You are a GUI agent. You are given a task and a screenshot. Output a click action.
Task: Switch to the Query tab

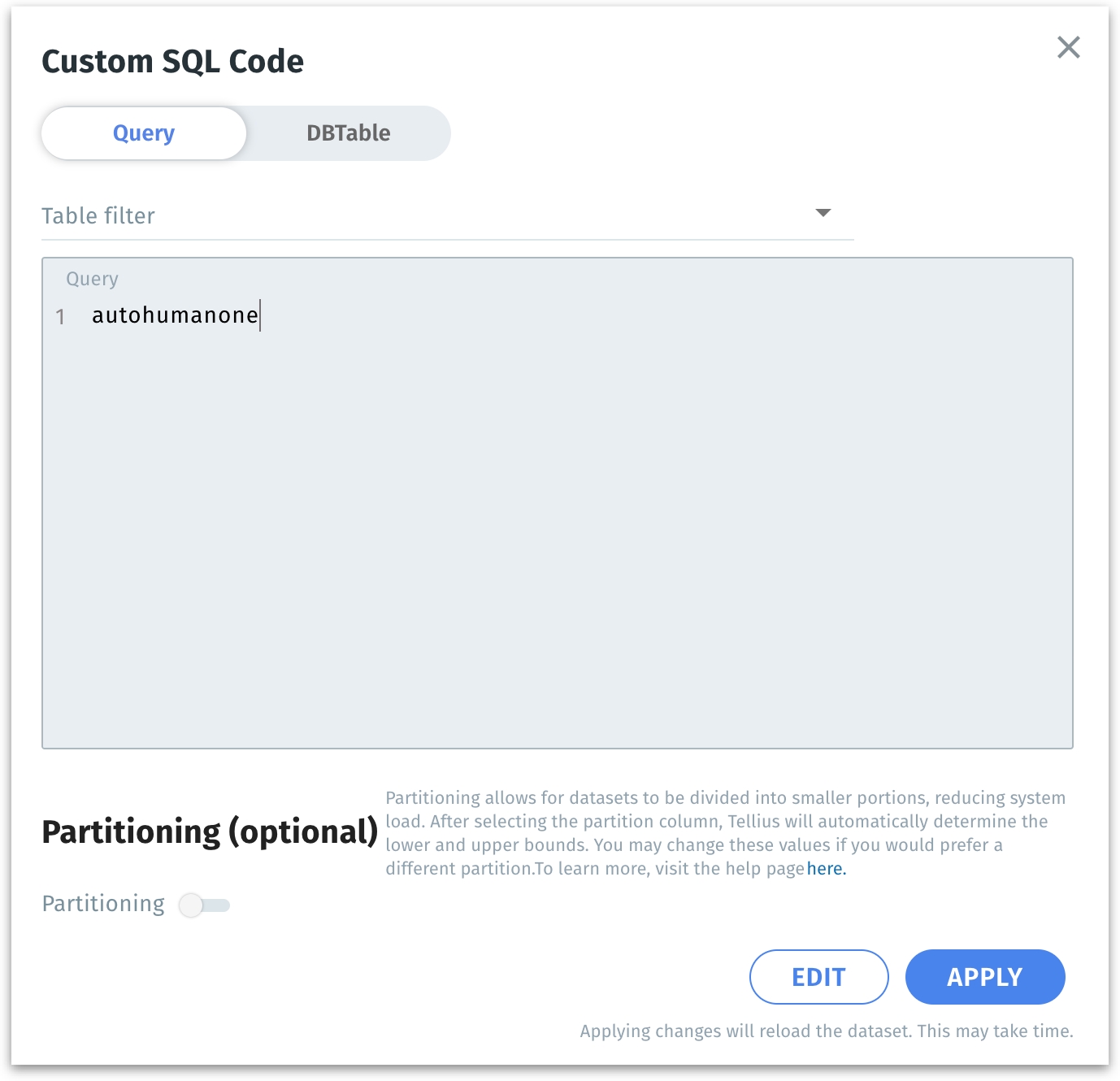(144, 133)
